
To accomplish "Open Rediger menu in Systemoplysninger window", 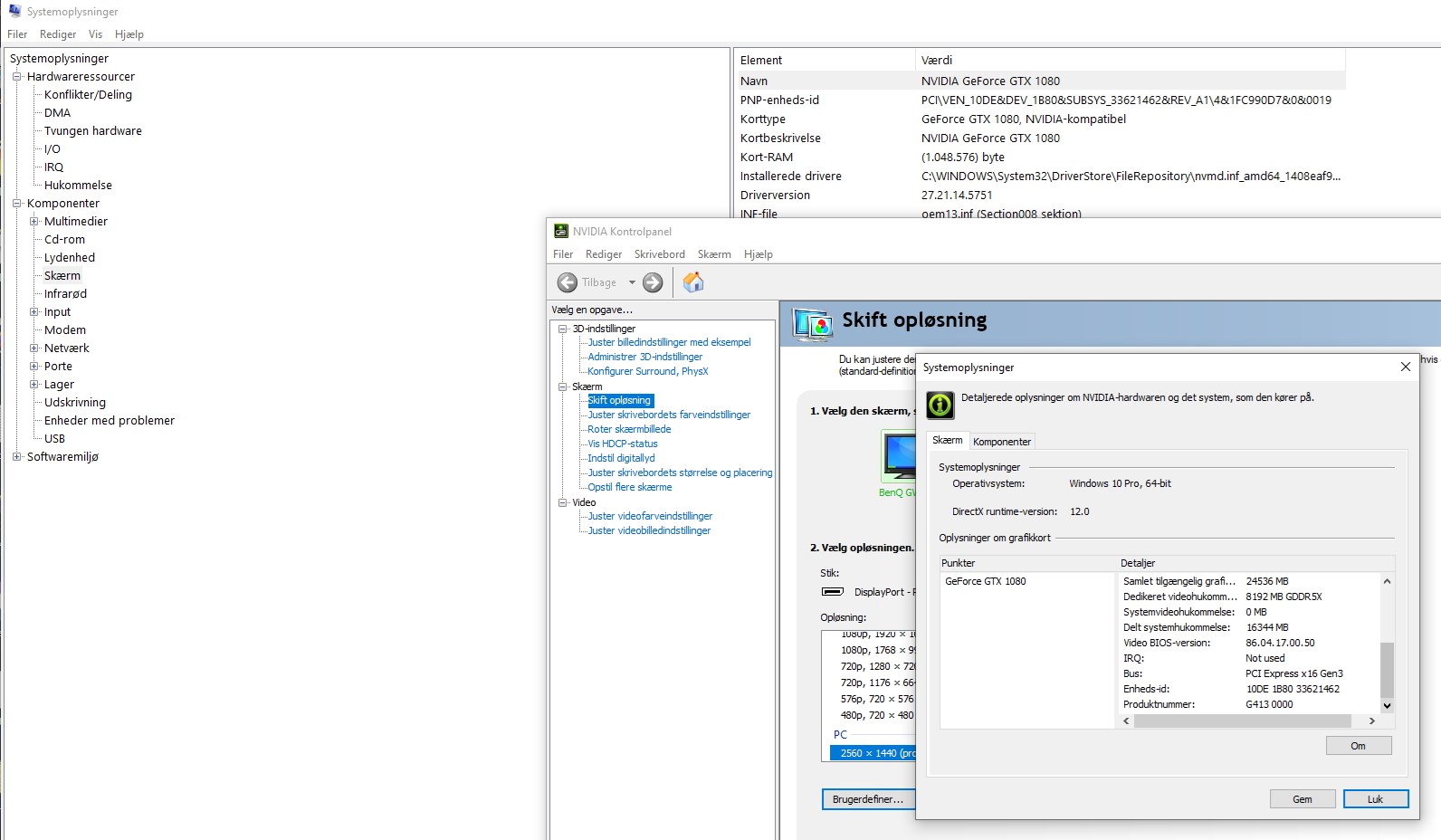I will [x=58, y=34].
